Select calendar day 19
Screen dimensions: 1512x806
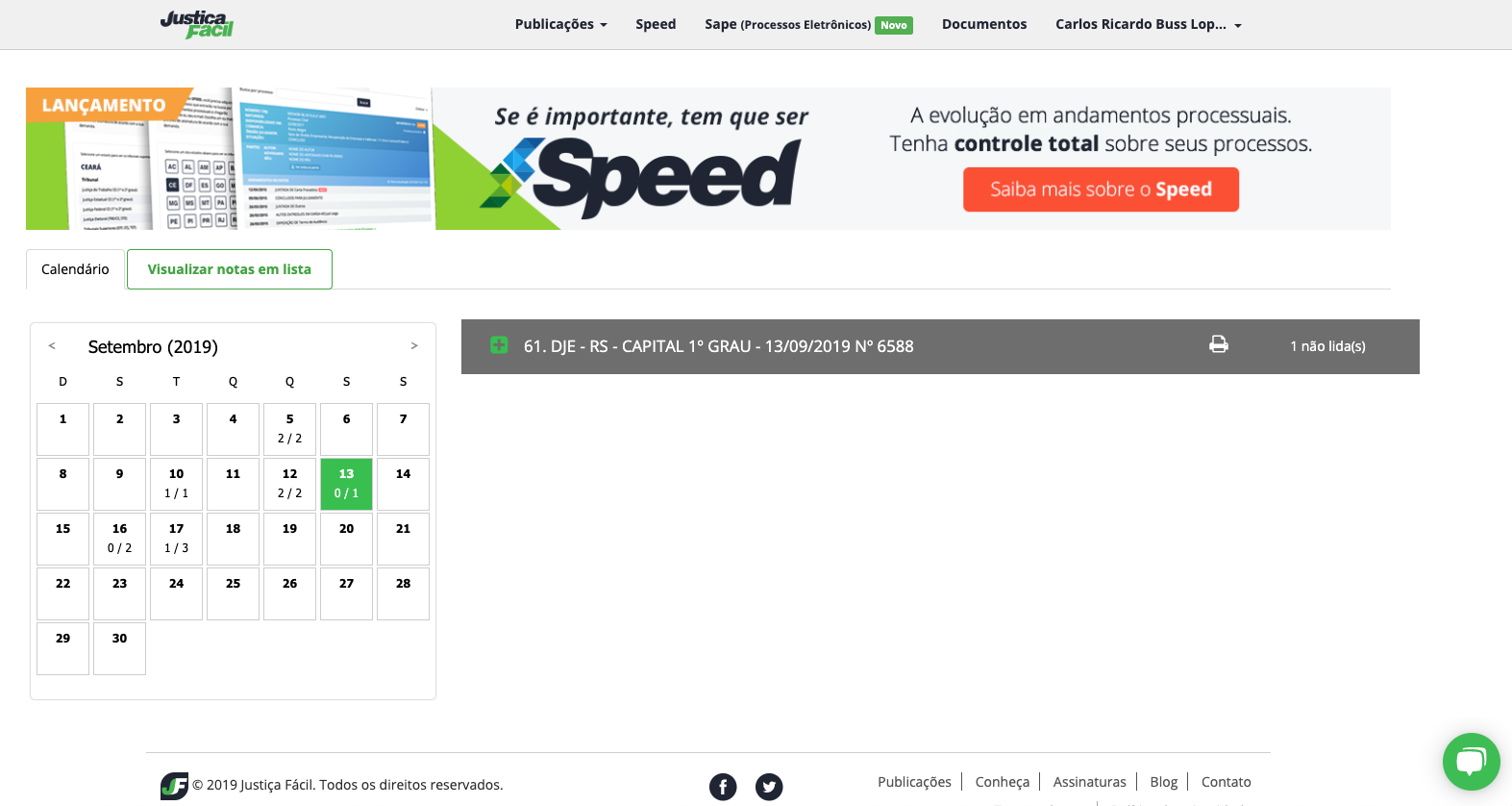[x=289, y=539]
